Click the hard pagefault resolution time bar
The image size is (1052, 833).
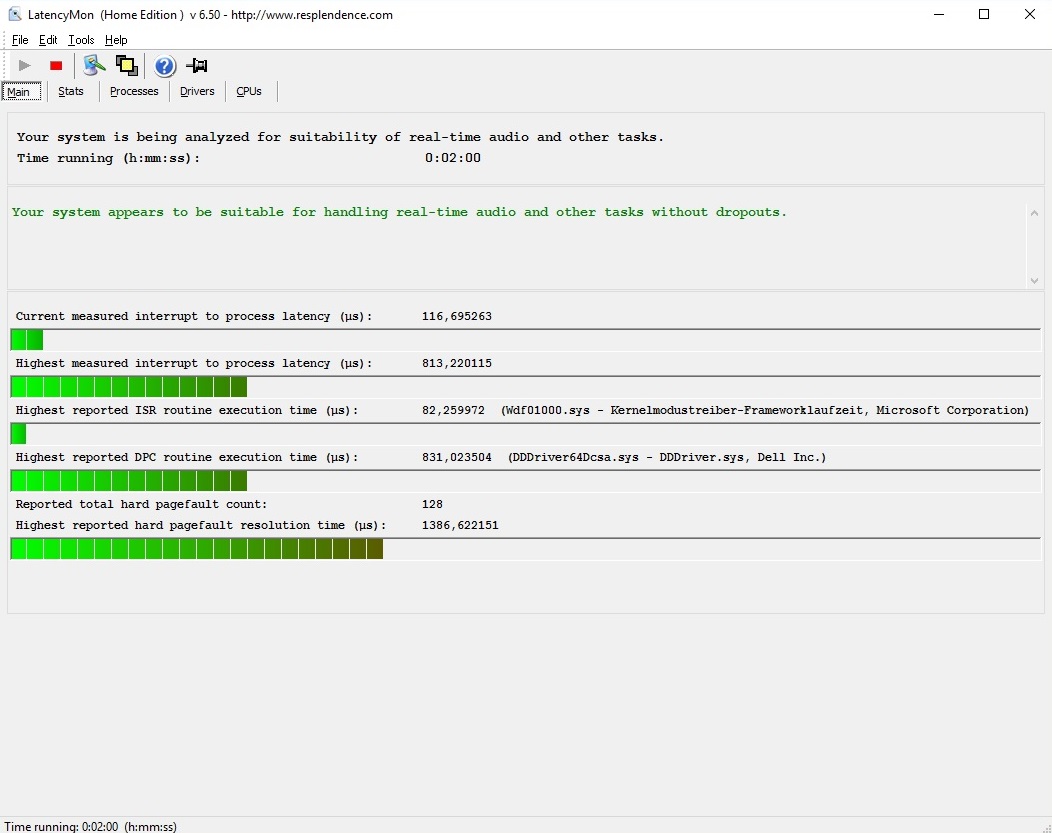[197, 549]
